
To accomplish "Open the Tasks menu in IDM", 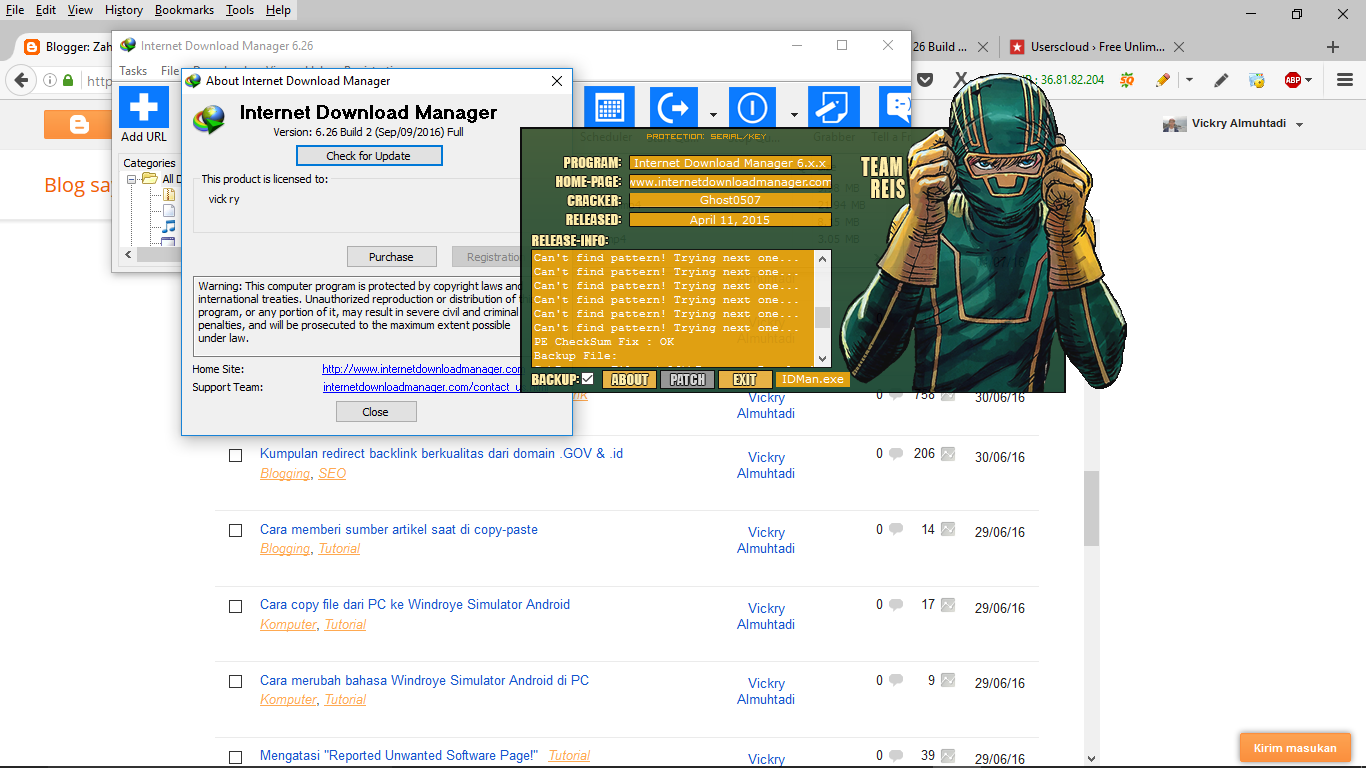I will (133, 71).
